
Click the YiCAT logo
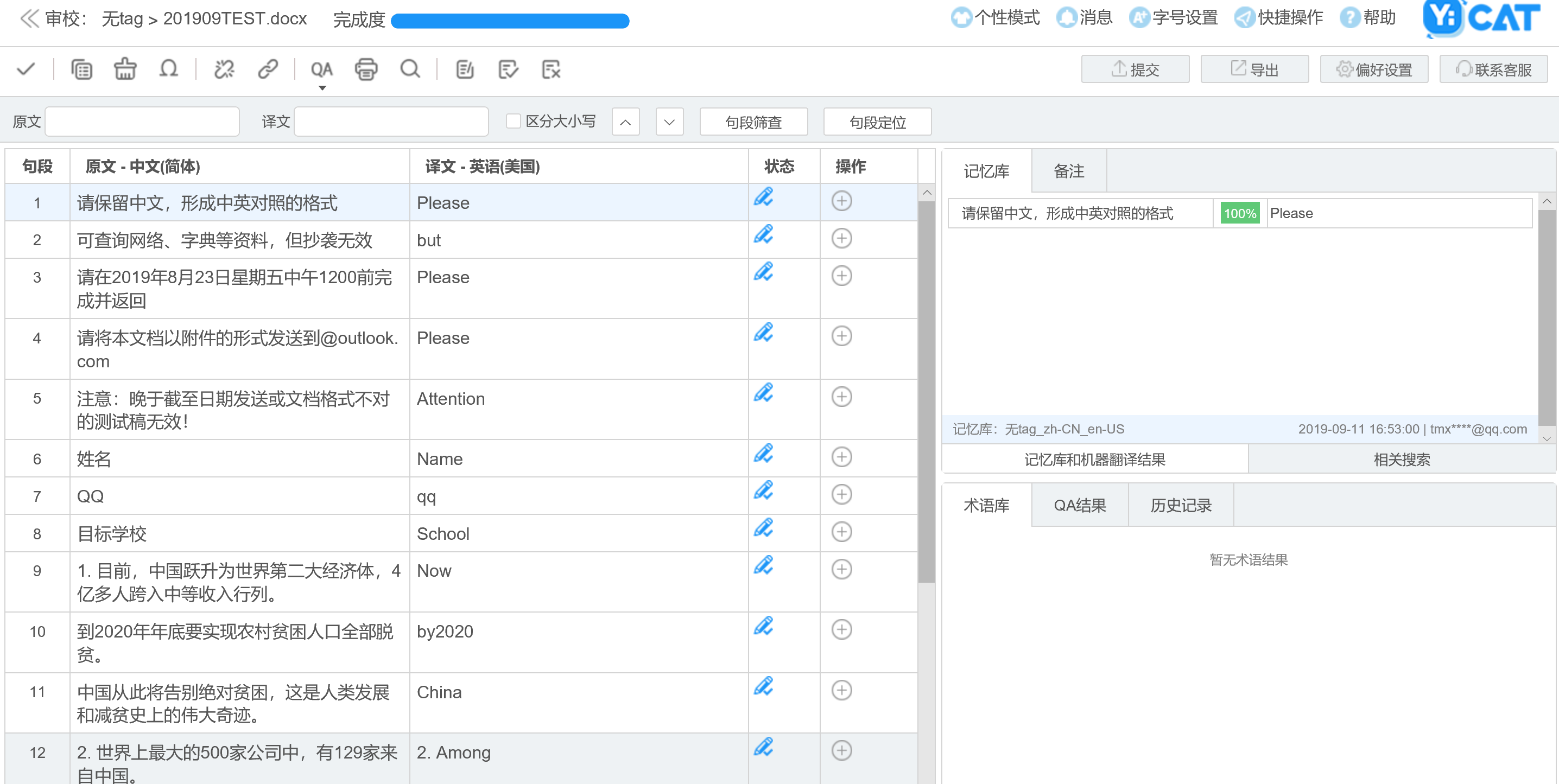(1481, 18)
